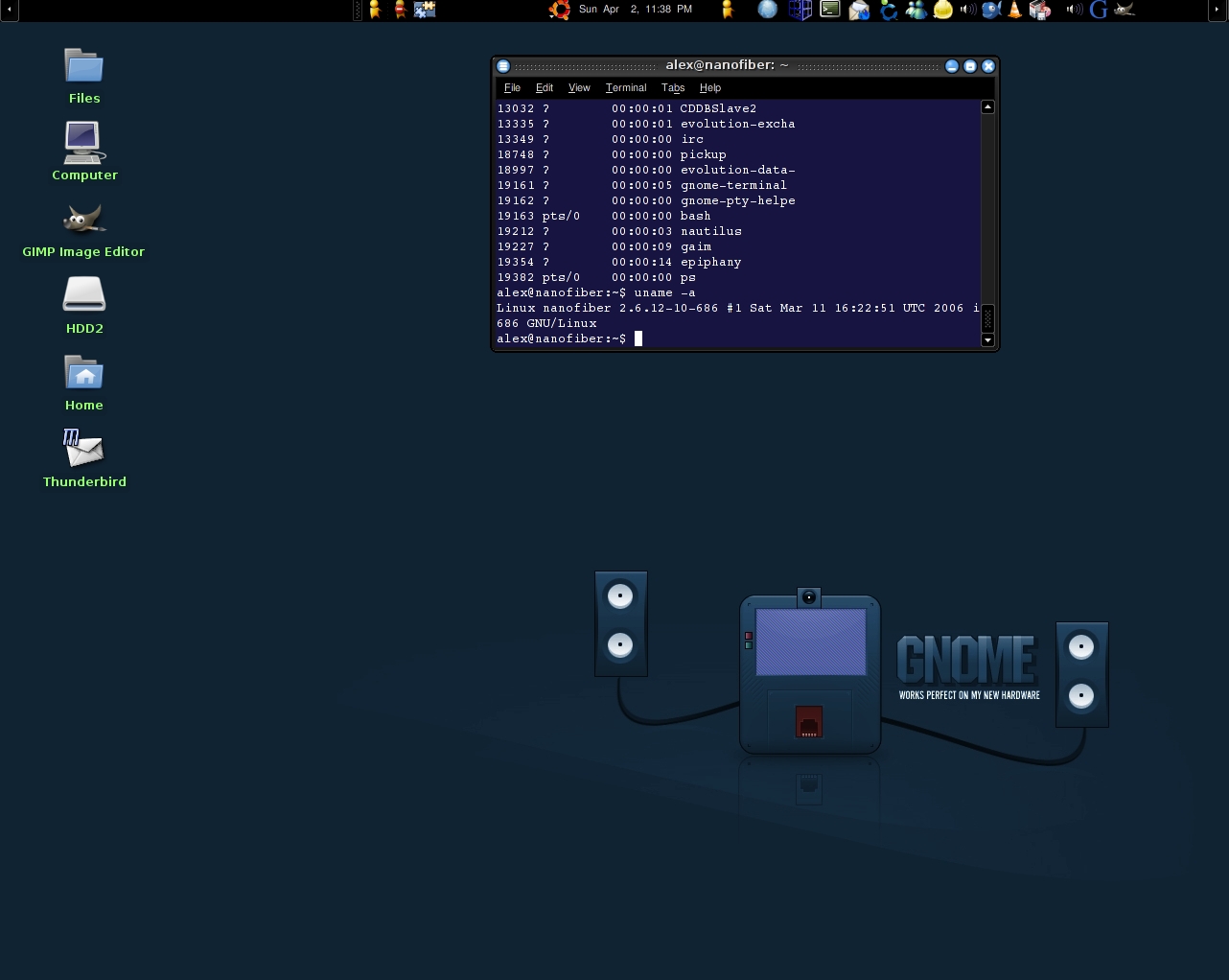
Task: Click the 'pickup' process line
Action: [612, 154]
